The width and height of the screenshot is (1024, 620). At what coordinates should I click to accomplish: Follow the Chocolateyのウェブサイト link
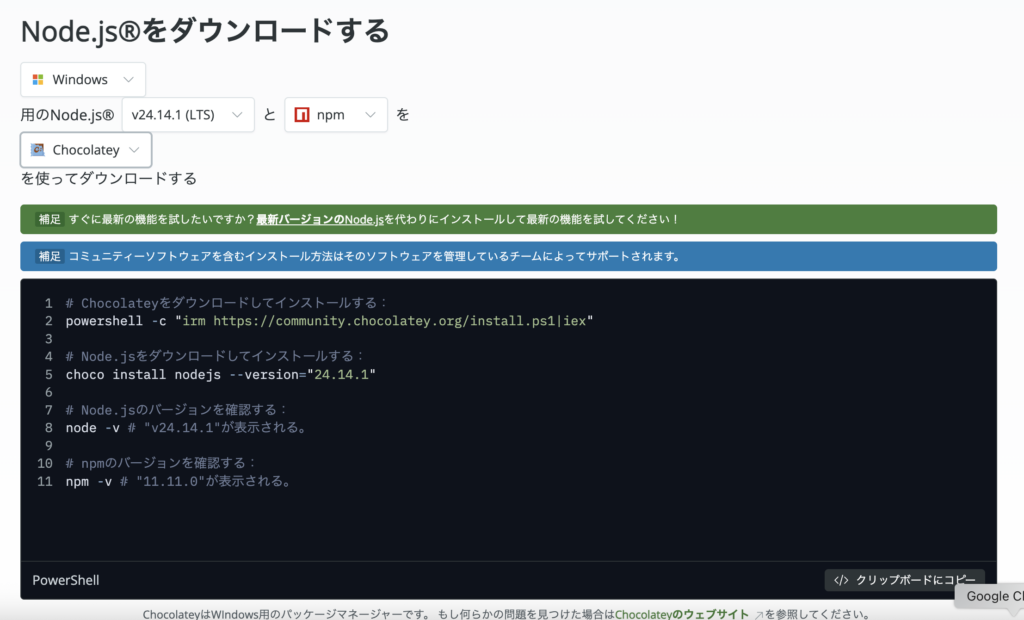point(682,614)
